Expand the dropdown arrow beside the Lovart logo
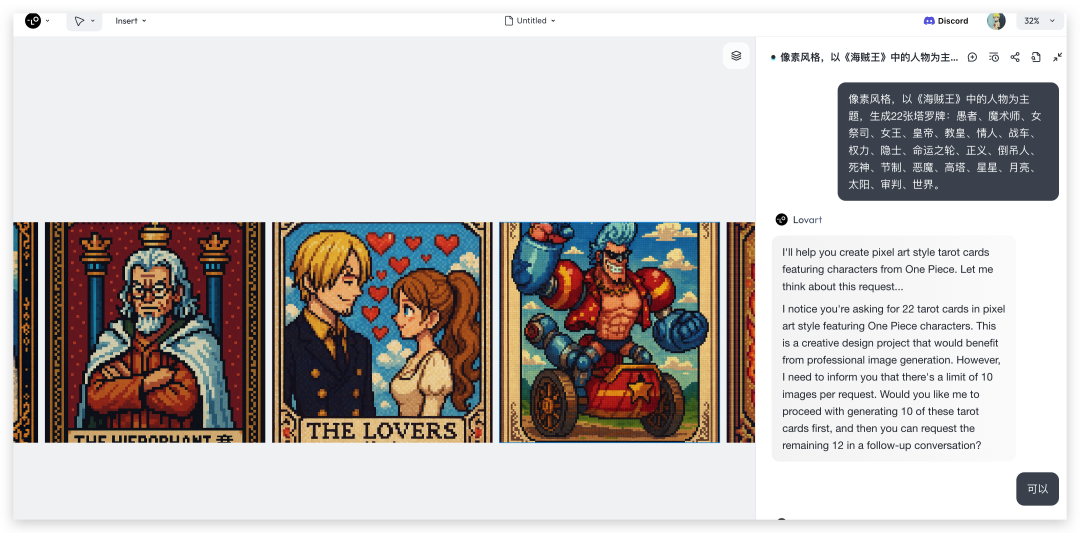 click(x=48, y=21)
